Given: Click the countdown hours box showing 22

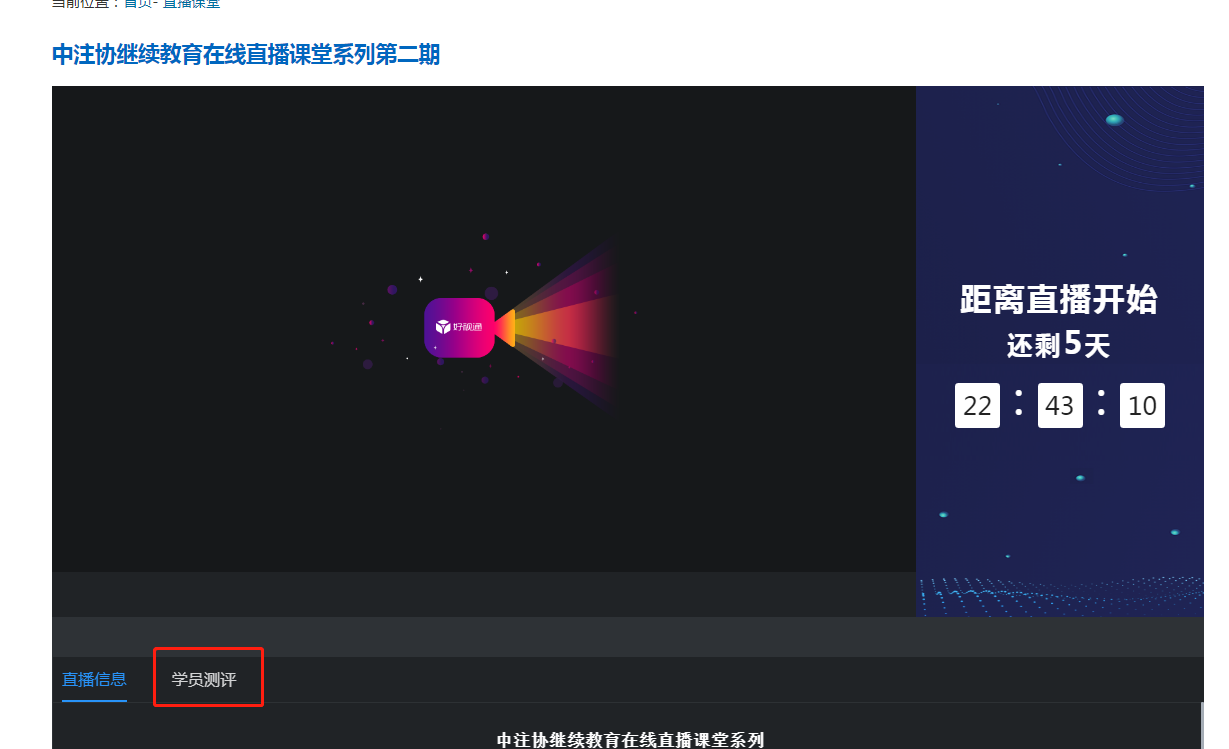Looking at the screenshot, I should pos(977,405).
